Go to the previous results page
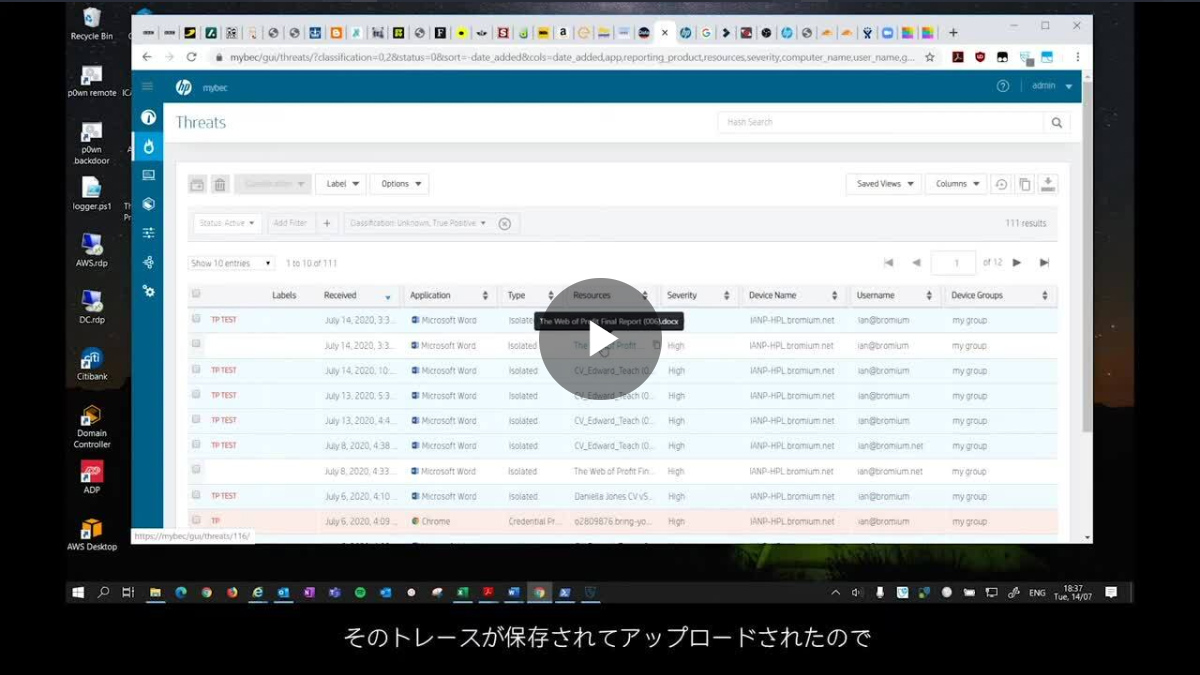This screenshot has height=675, width=1200. pos(916,263)
